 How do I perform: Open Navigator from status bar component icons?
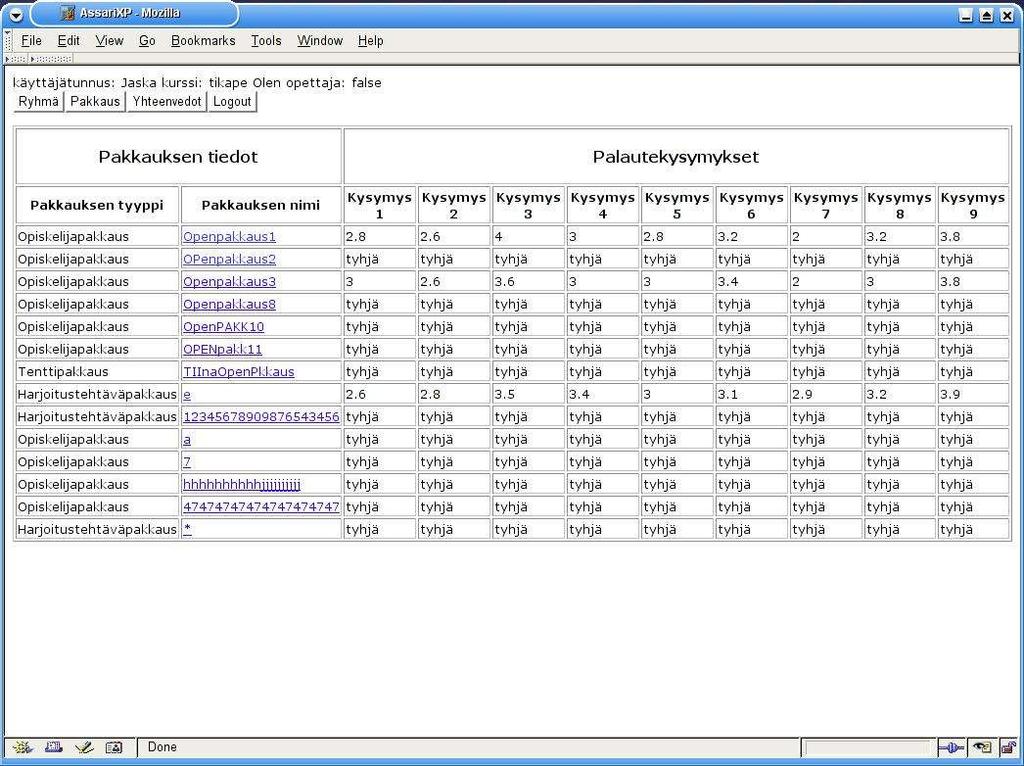(x=22, y=747)
